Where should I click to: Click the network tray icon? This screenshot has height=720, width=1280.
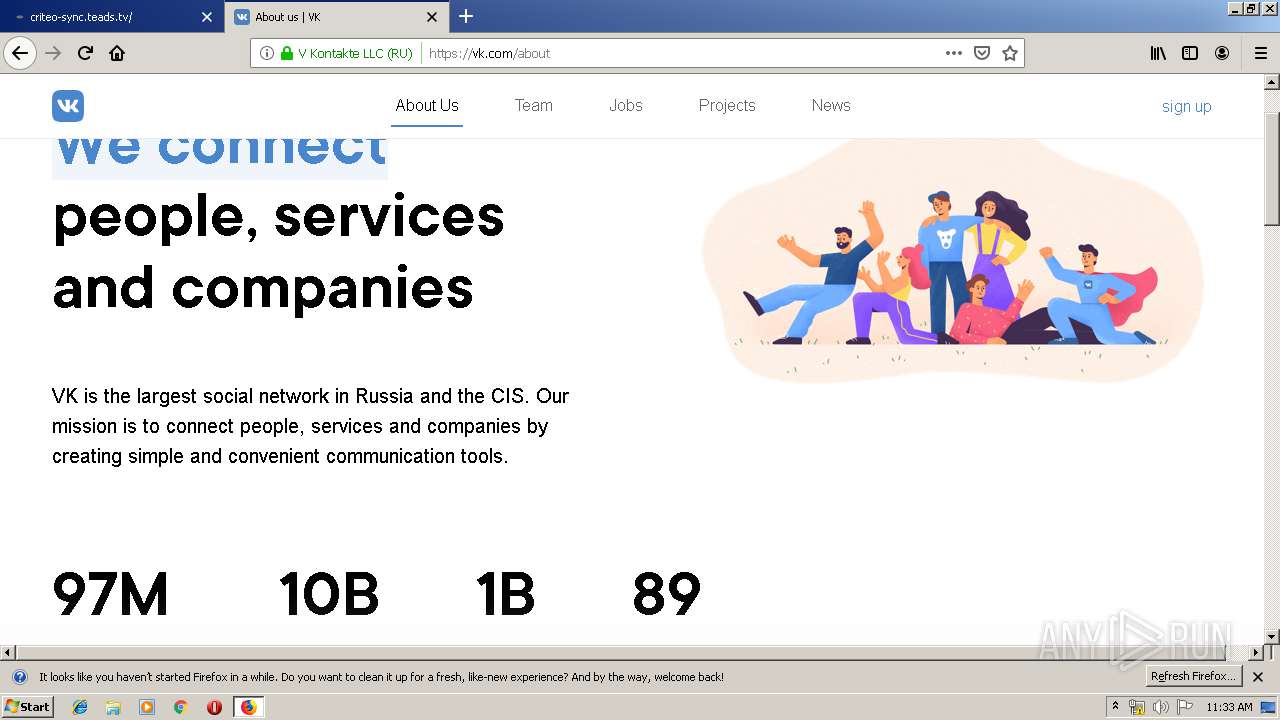(x=1137, y=707)
